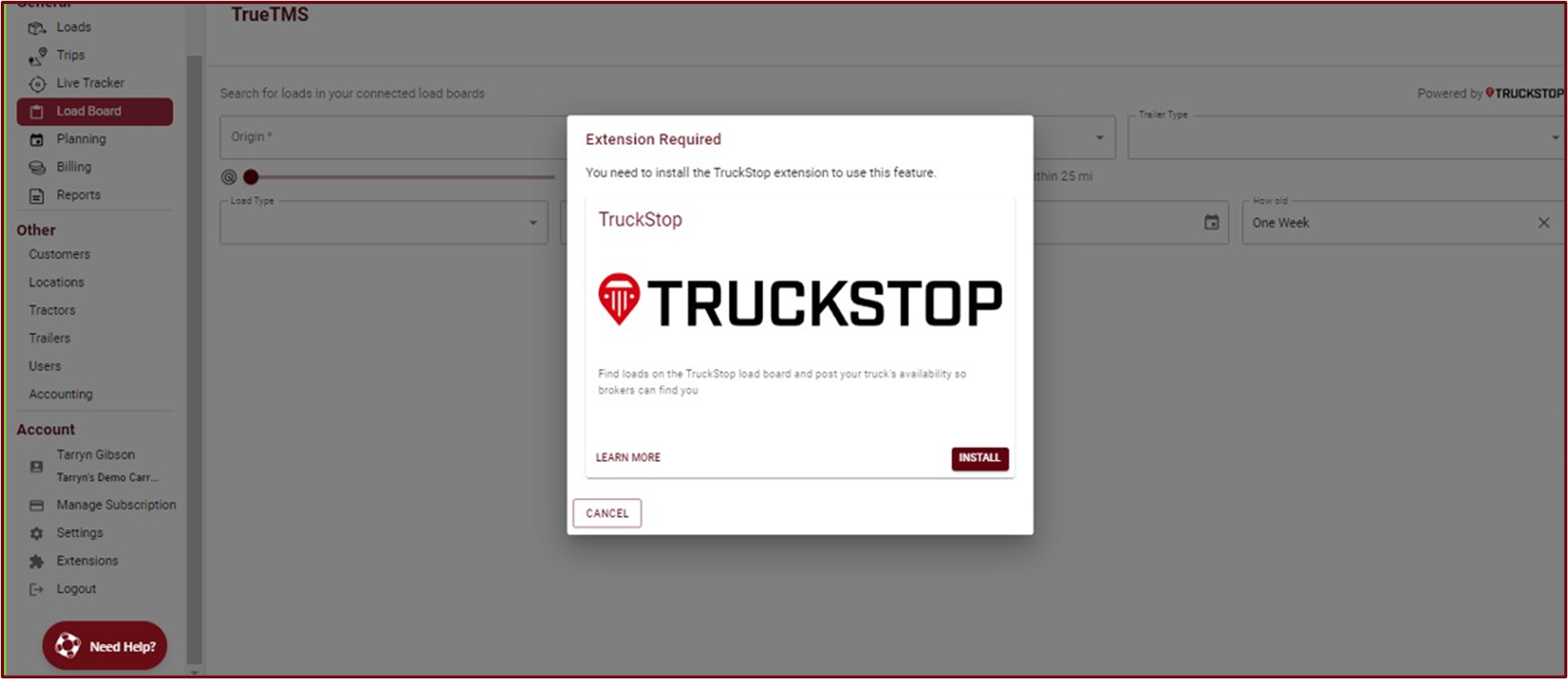Click the Extensions puzzle piece icon
1568x679 pixels.
click(37, 561)
